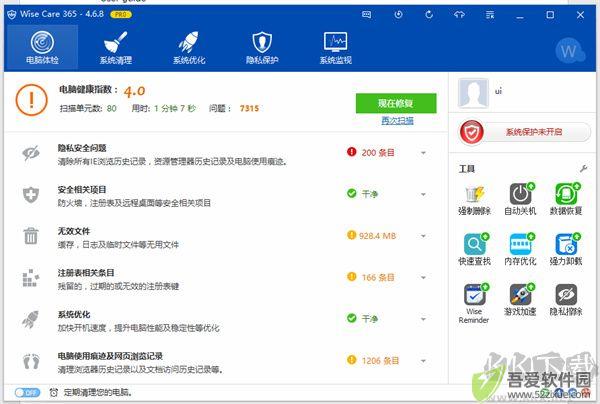Click the 无效文件 title text
The height and width of the screenshot is (404, 600).
(74, 231)
